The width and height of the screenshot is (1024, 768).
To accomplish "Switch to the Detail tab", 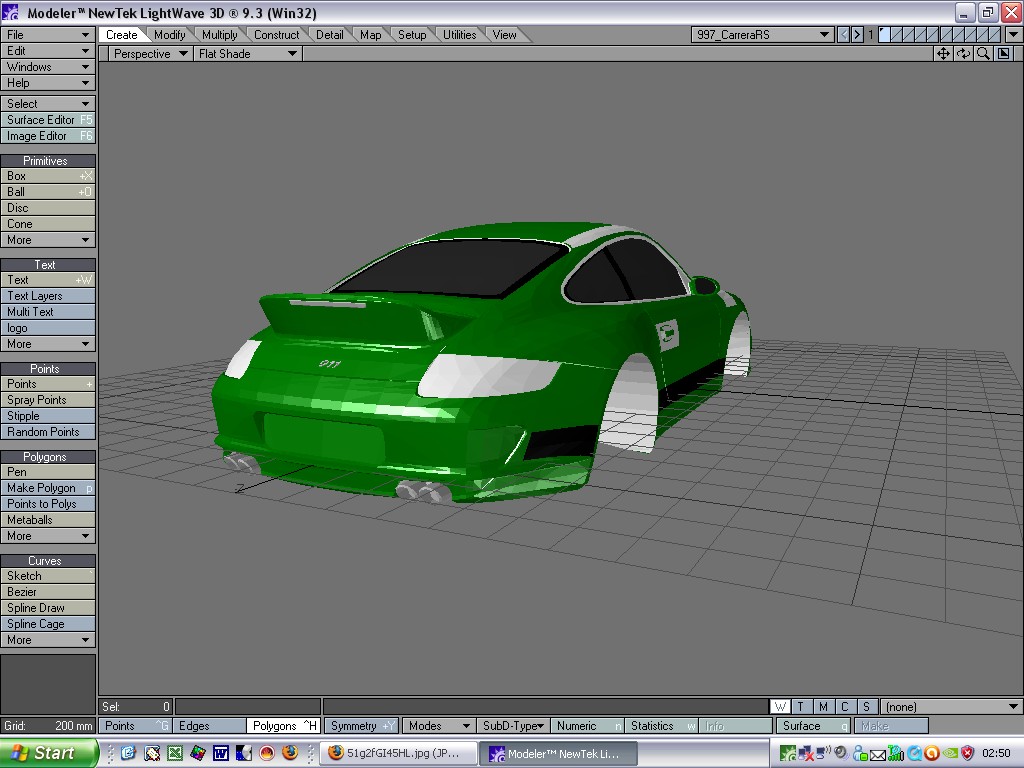I will click(x=330, y=35).
